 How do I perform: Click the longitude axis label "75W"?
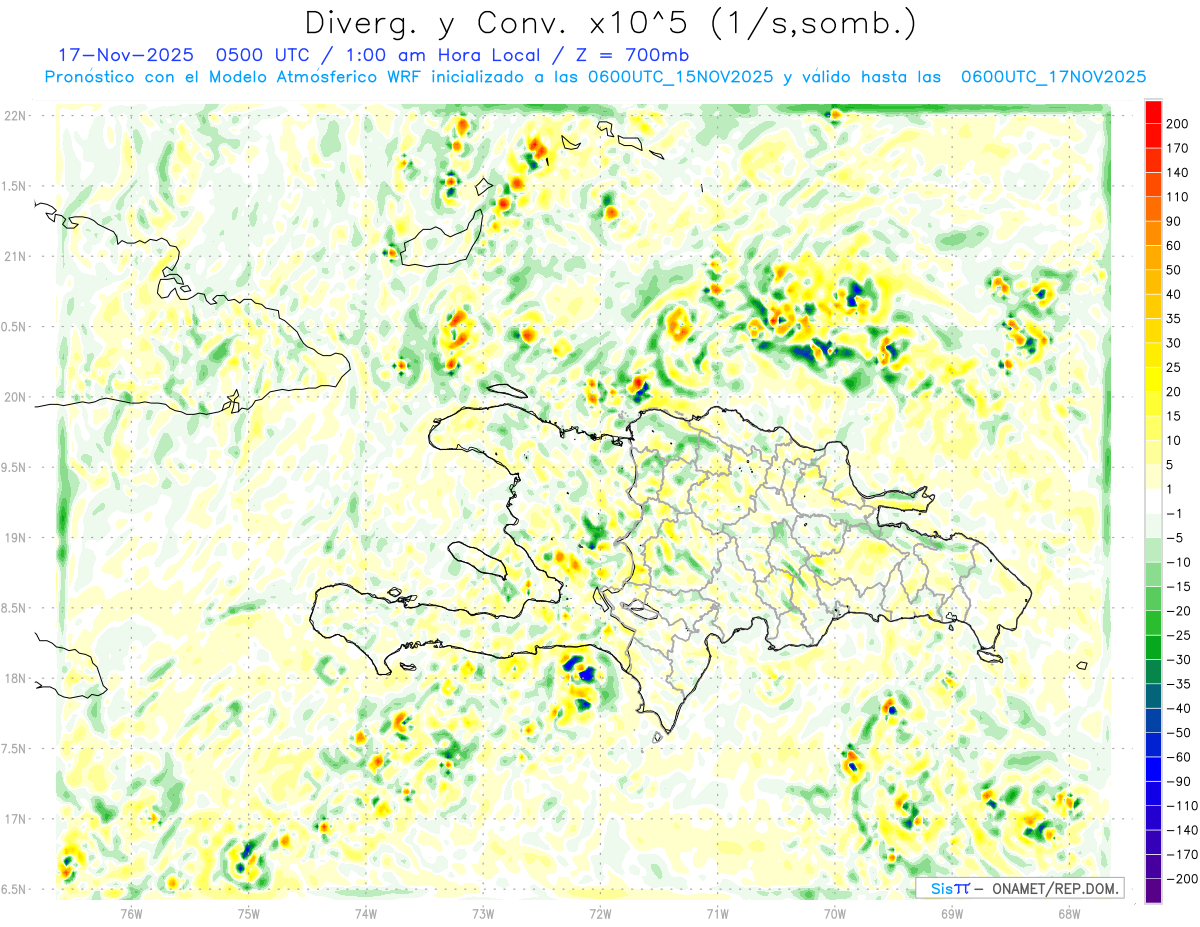coord(248,913)
